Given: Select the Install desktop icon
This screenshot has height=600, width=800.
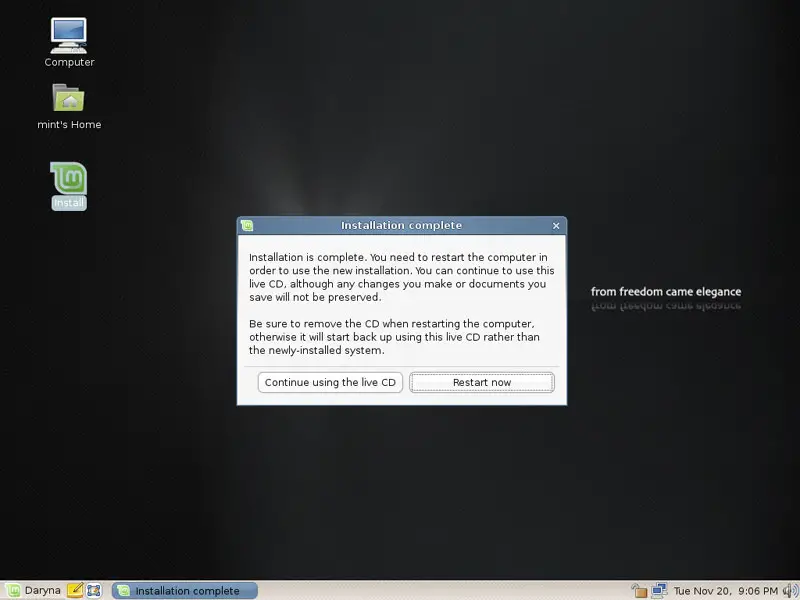Looking at the screenshot, I should click(68, 185).
